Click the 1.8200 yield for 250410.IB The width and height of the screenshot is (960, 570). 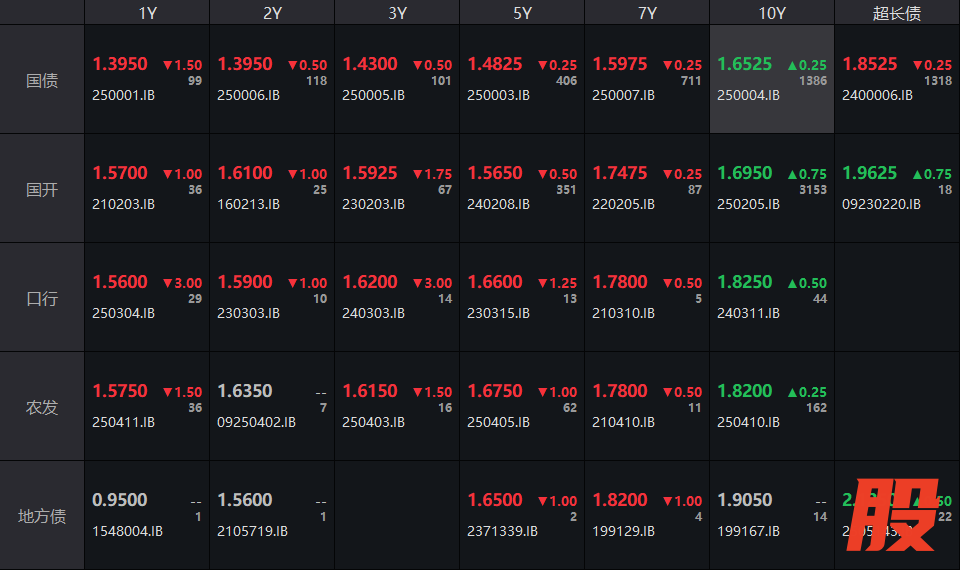pyautogui.click(x=745, y=391)
